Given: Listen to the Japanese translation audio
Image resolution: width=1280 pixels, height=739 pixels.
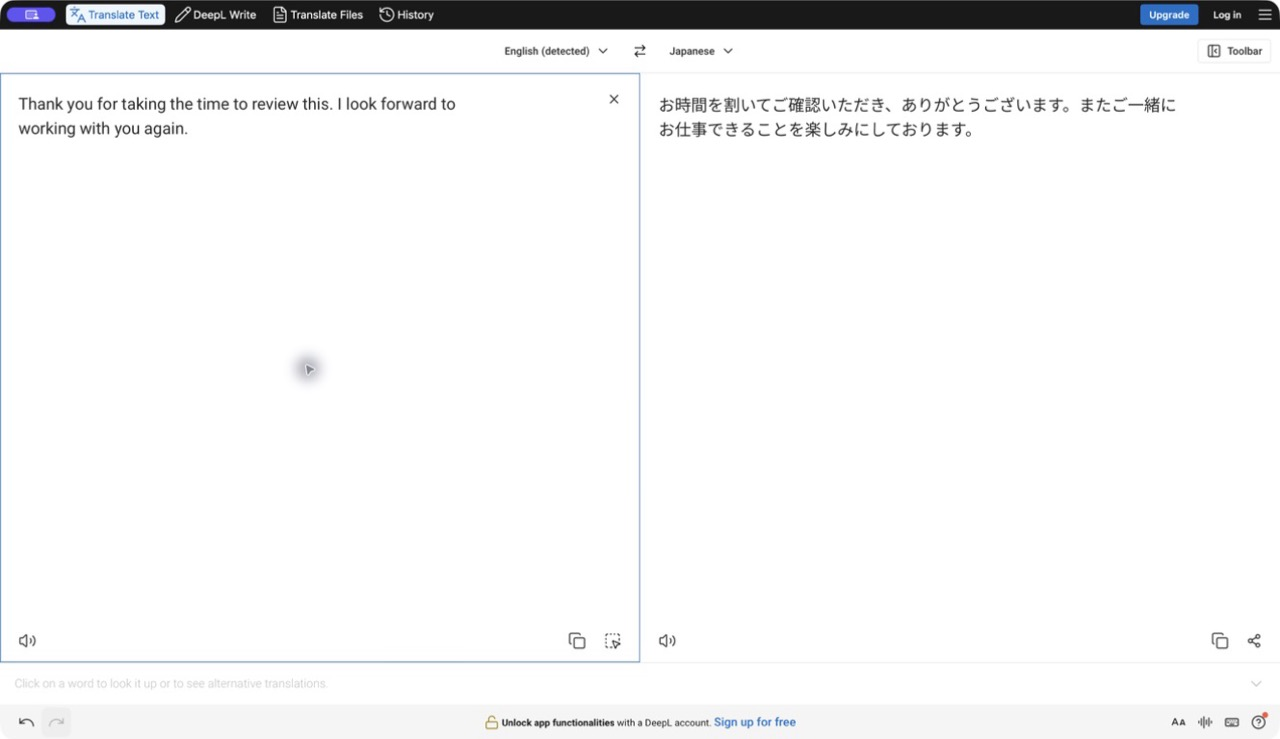Looking at the screenshot, I should click(x=667, y=641).
